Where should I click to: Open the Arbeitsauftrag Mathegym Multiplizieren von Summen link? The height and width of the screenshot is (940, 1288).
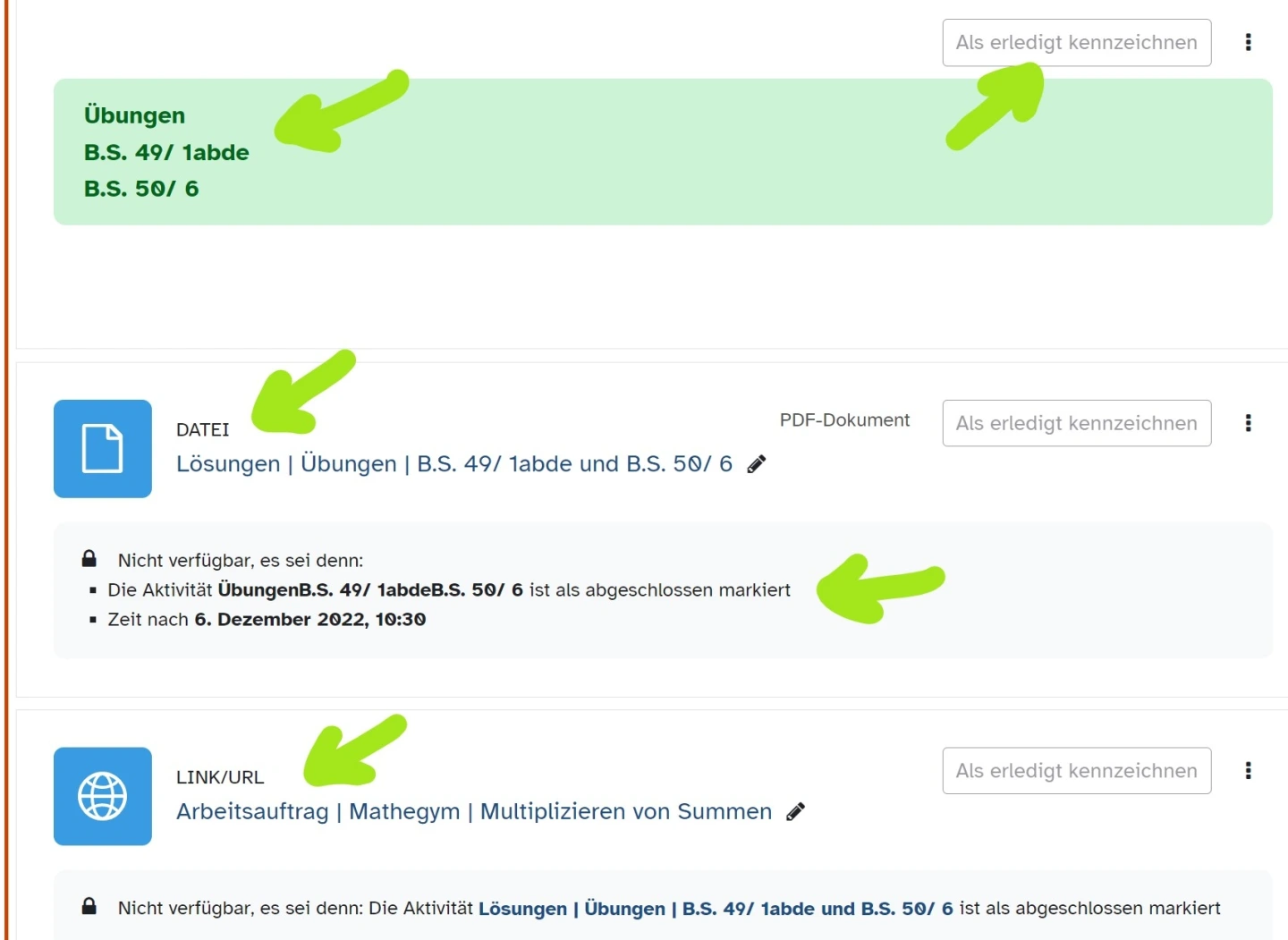point(473,812)
